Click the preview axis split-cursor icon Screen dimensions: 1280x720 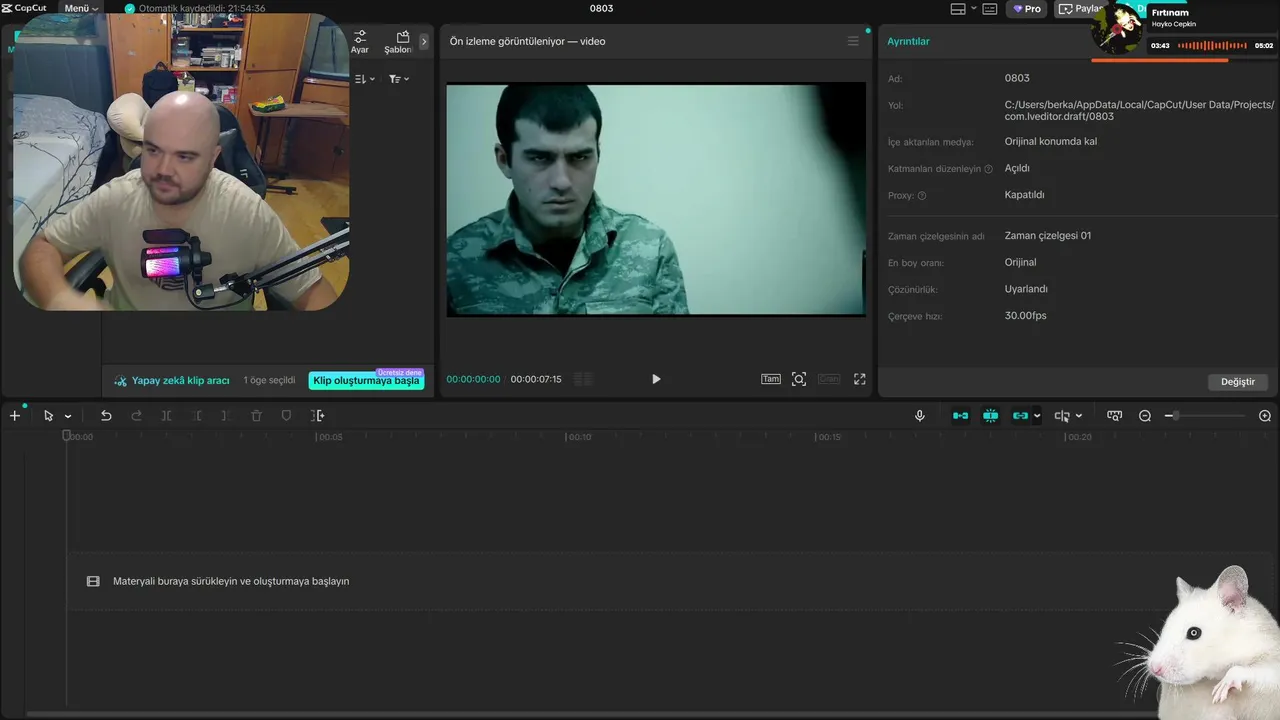[1062, 416]
